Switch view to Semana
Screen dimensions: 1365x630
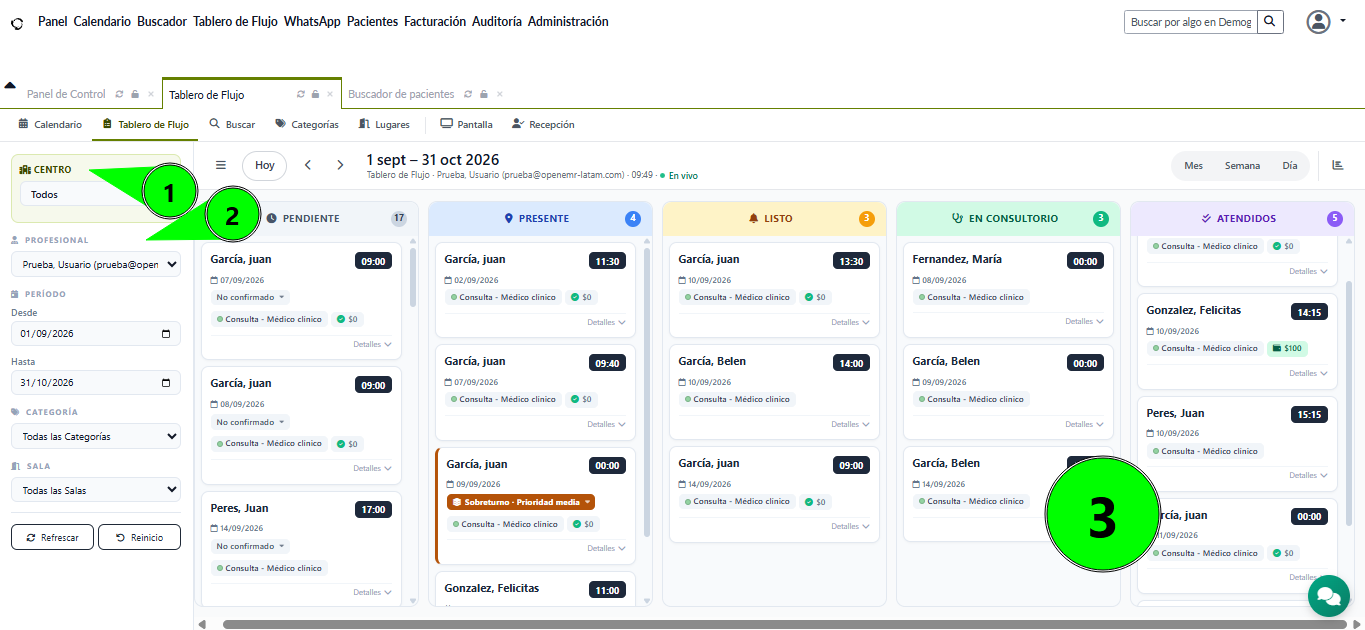[1242, 166]
